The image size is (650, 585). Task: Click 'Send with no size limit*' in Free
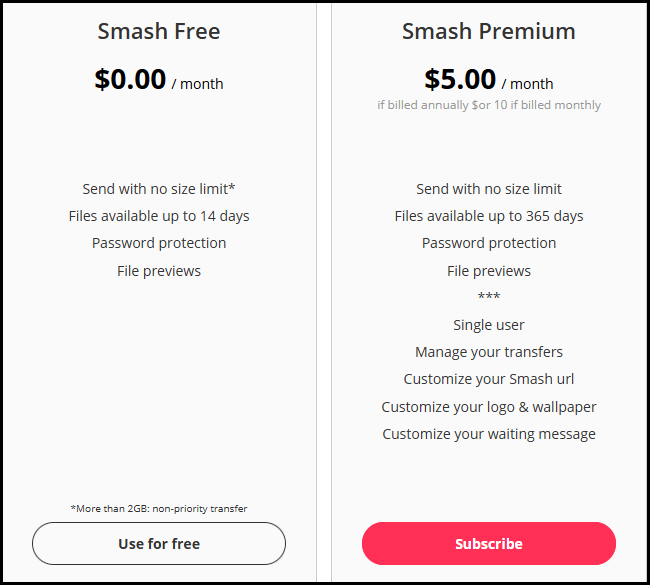[159, 189]
